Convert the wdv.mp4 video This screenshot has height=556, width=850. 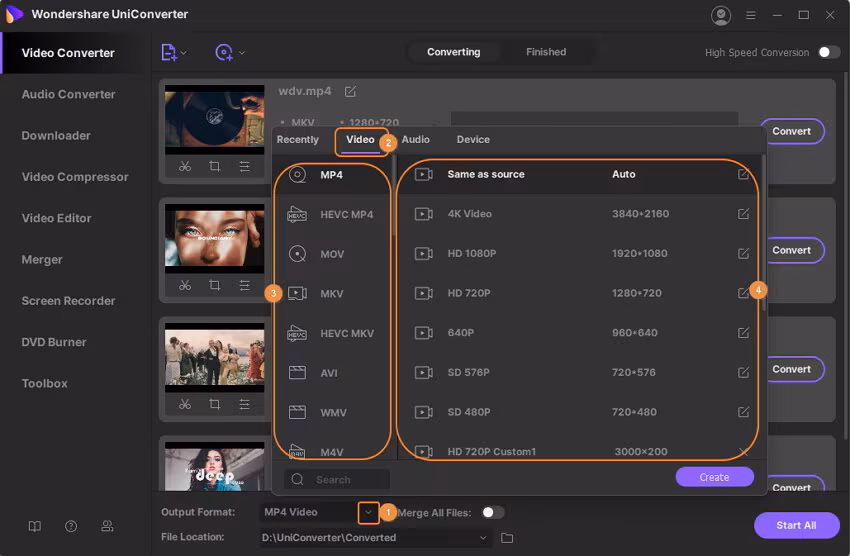click(792, 131)
